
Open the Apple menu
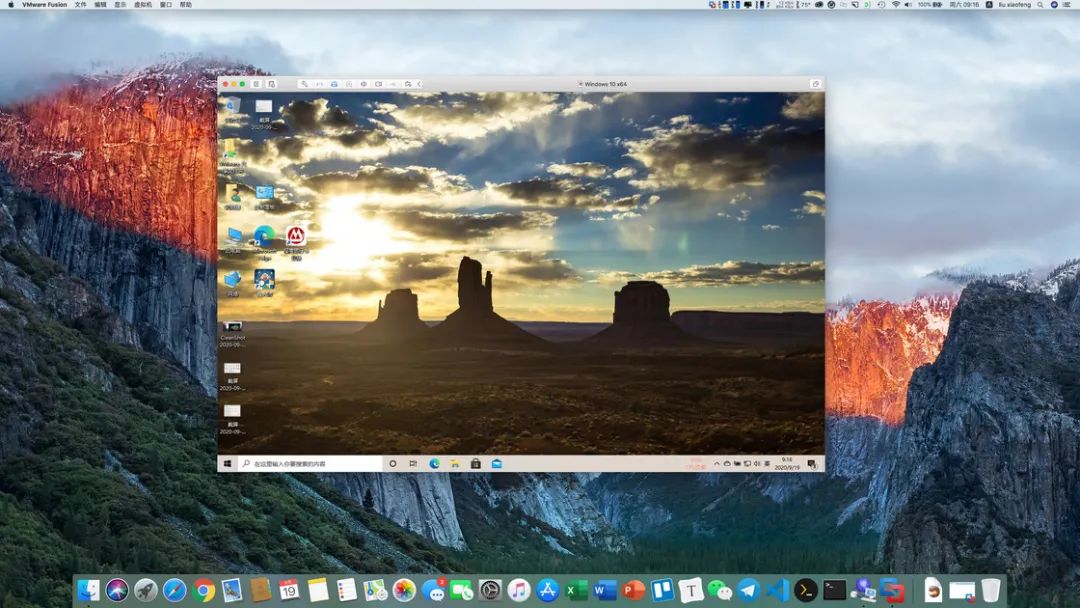coord(10,4)
